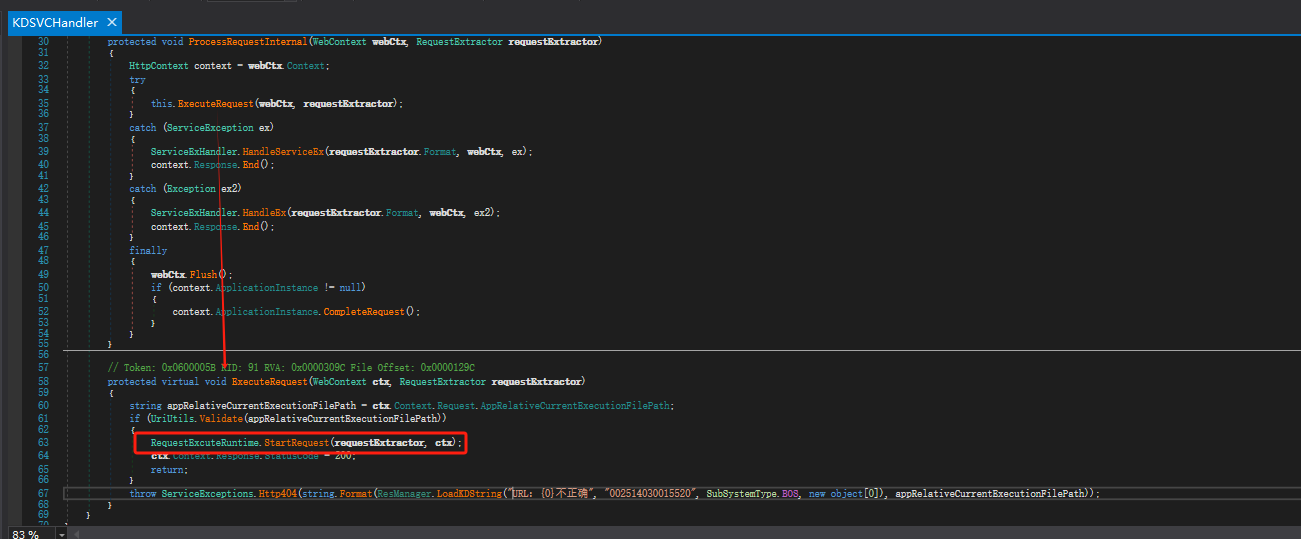This screenshot has width=1301, height=539.
Task: Click ApplicationInstance on line 50
Action: click(265, 287)
